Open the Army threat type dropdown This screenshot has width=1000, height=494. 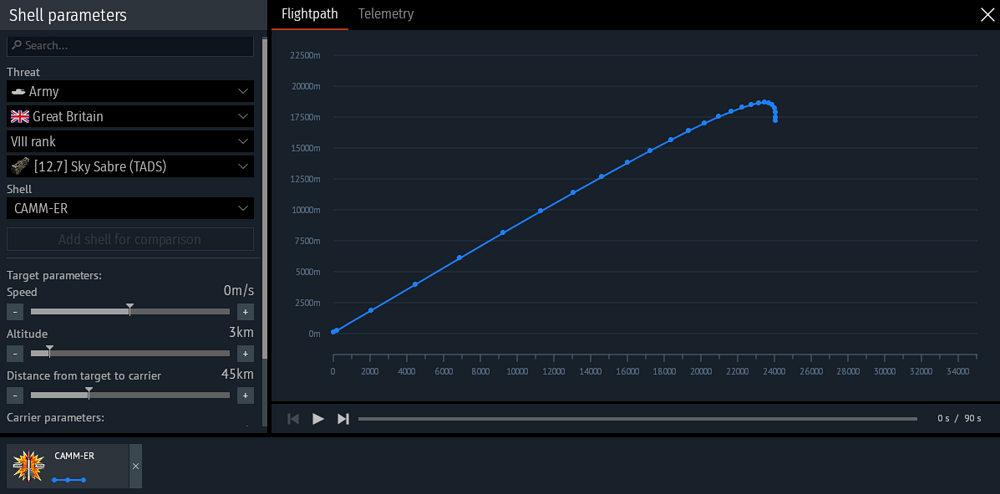(x=130, y=91)
